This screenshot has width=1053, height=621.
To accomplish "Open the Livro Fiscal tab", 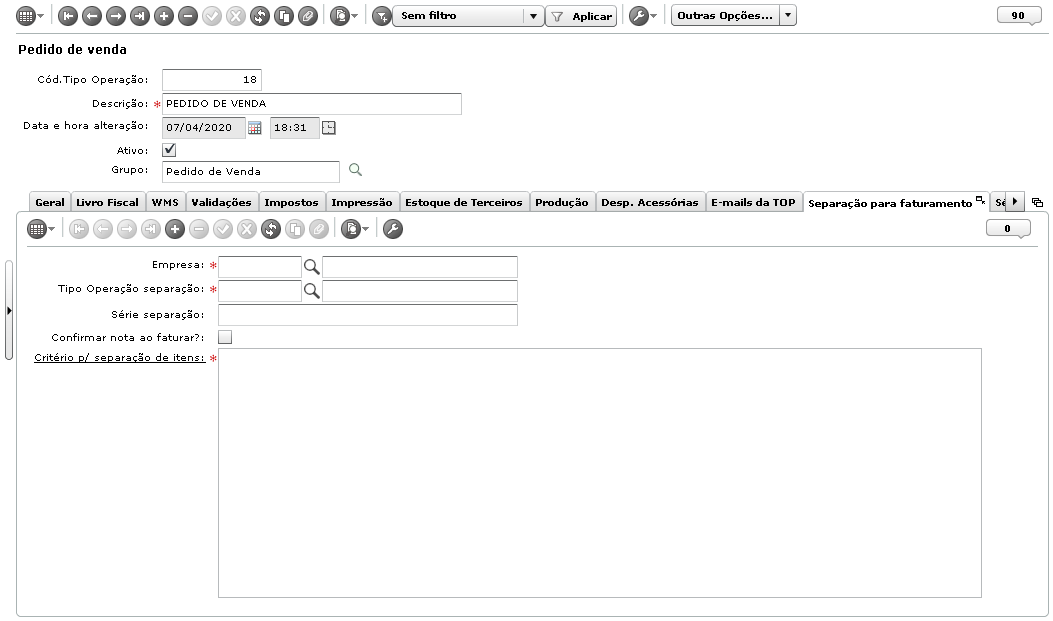I will click(107, 202).
